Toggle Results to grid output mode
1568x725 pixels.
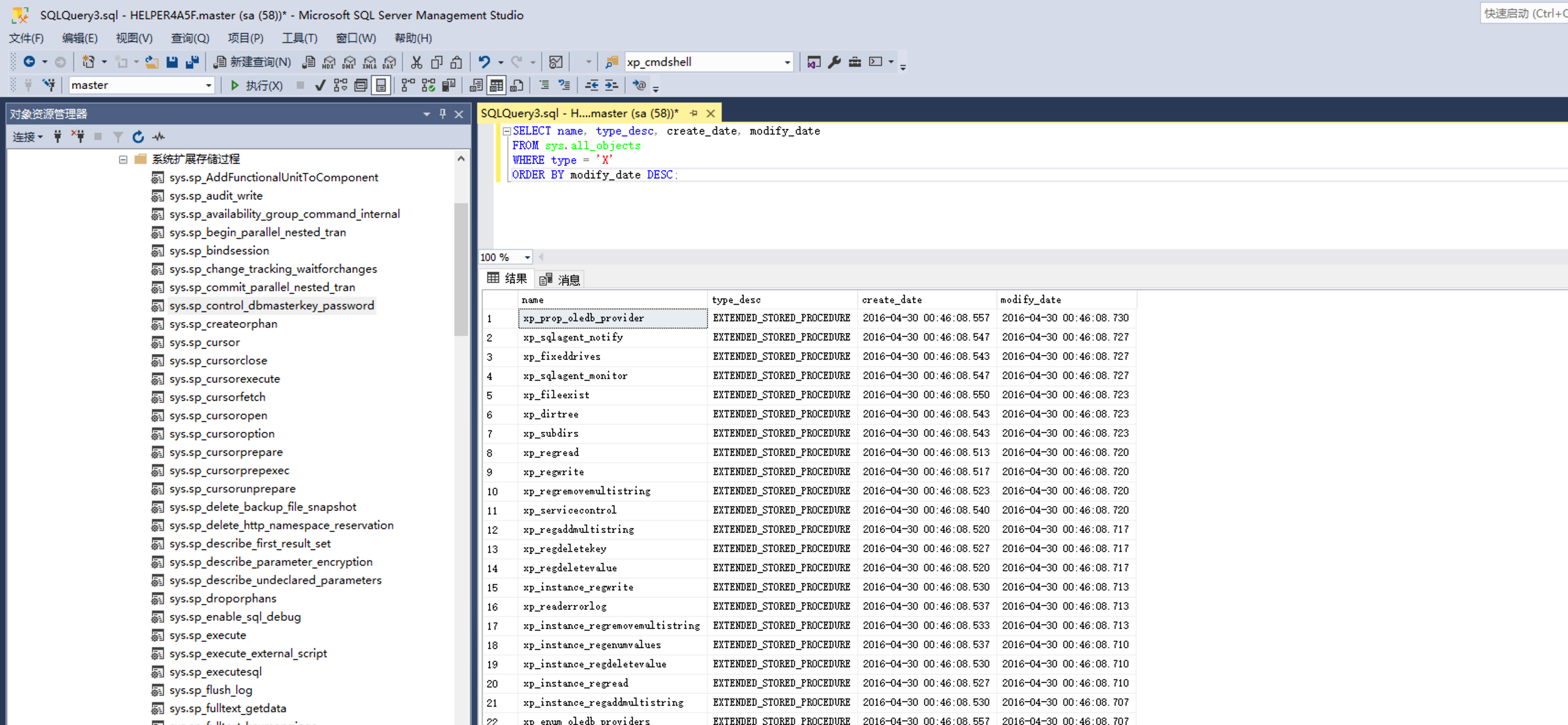tap(496, 86)
